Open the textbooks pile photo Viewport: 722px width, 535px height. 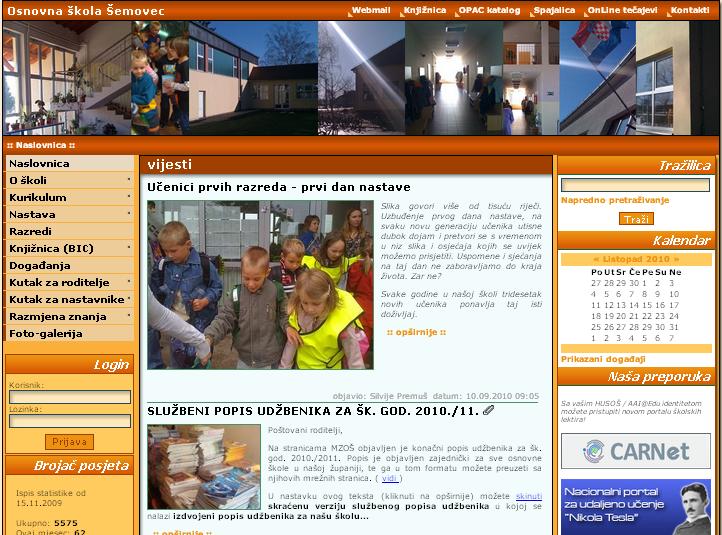pos(204,467)
